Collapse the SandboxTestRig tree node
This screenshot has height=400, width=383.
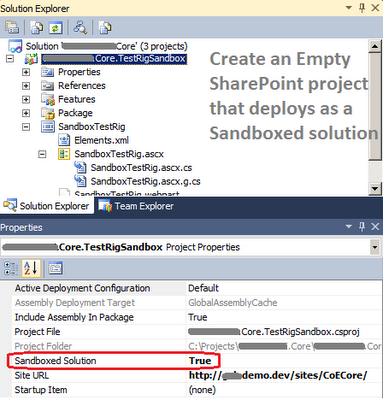[26, 127]
